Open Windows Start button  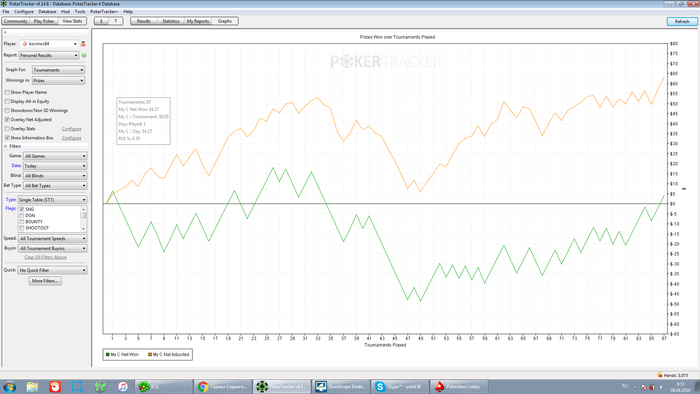point(10,386)
